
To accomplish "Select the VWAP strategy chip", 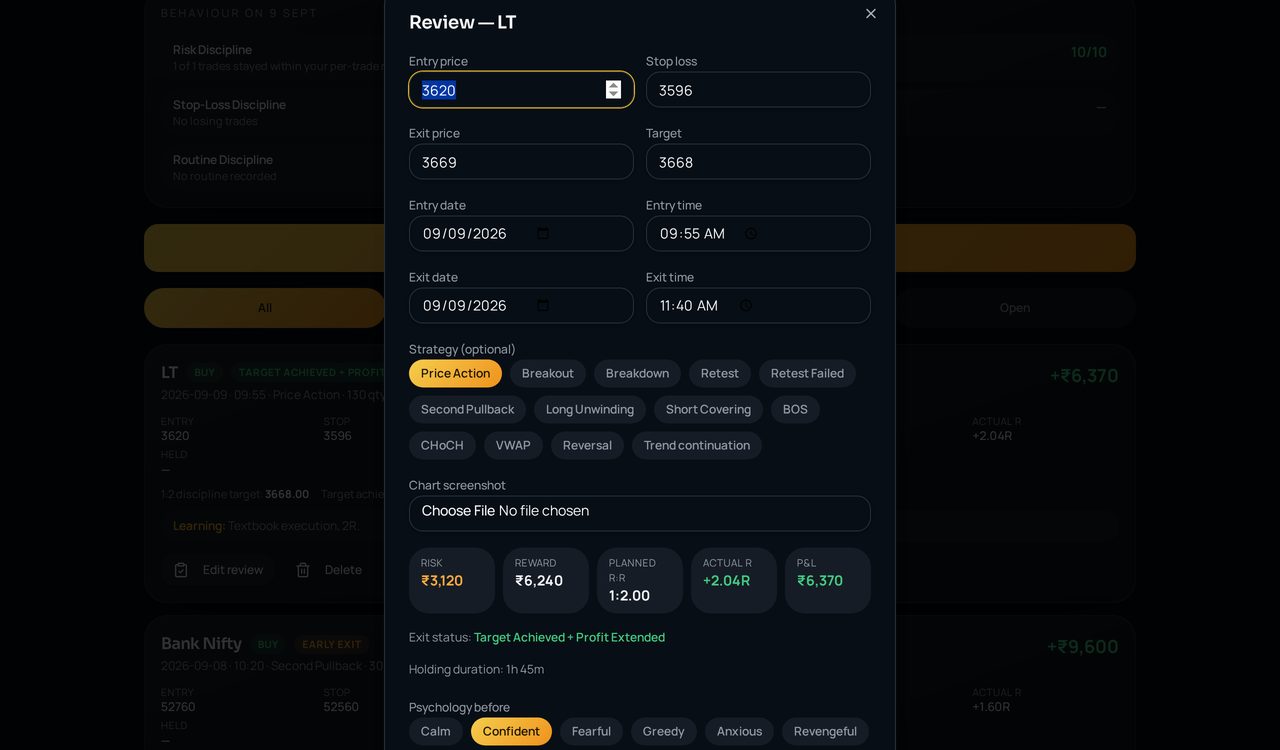I will pos(513,445).
